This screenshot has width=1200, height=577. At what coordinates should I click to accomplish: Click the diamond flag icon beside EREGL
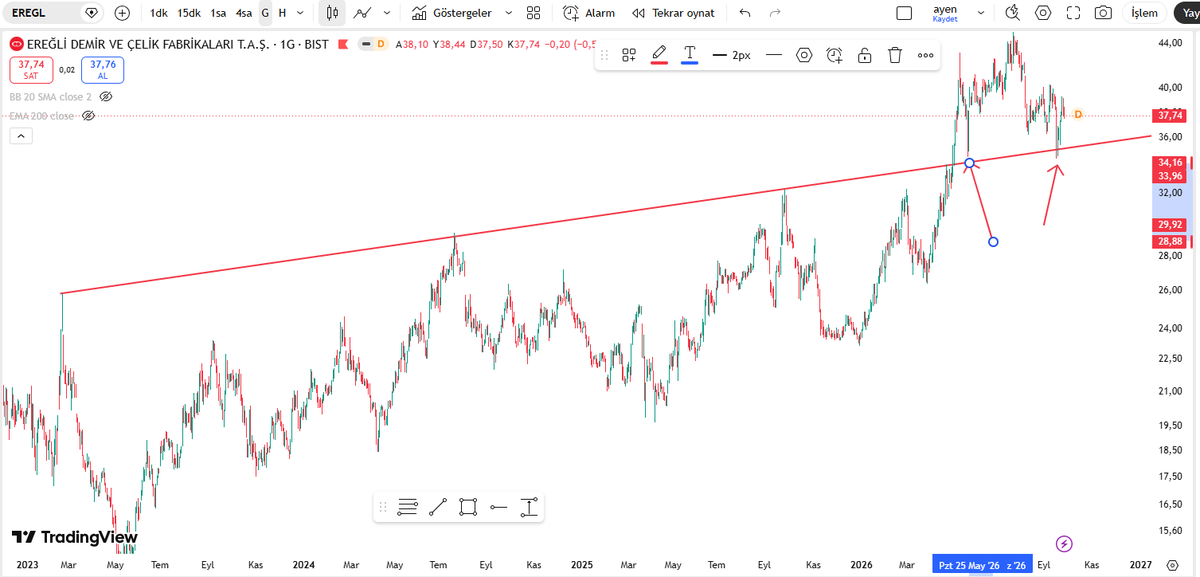coord(92,13)
